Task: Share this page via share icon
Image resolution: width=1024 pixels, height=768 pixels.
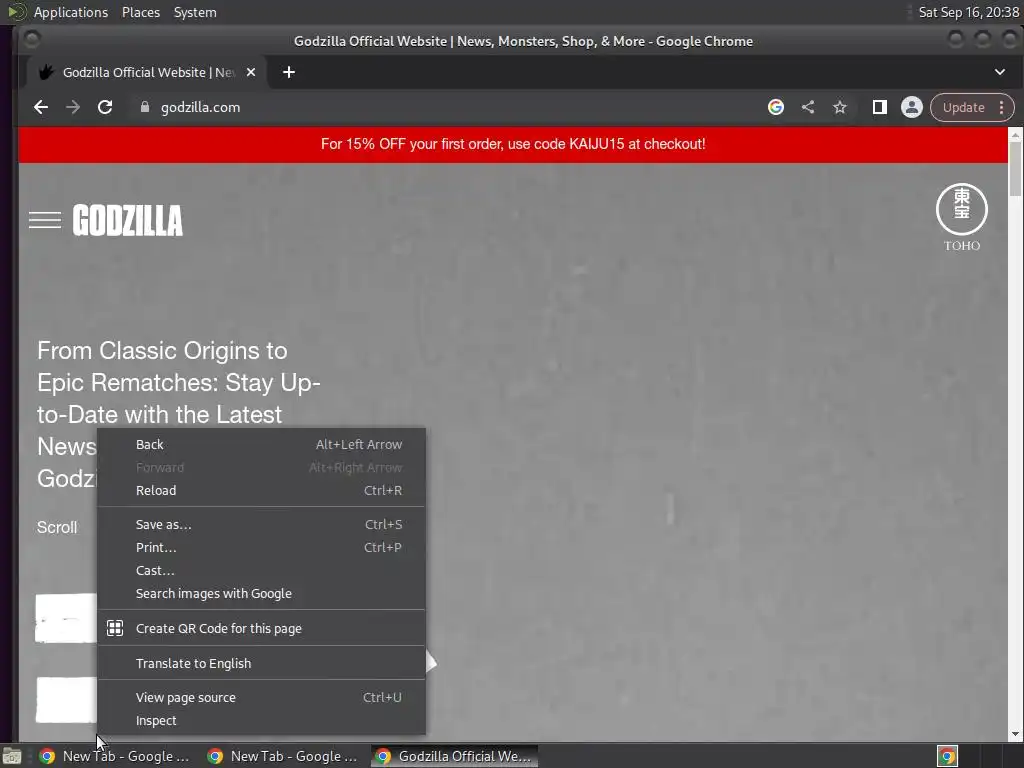Action: [x=808, y=107]
